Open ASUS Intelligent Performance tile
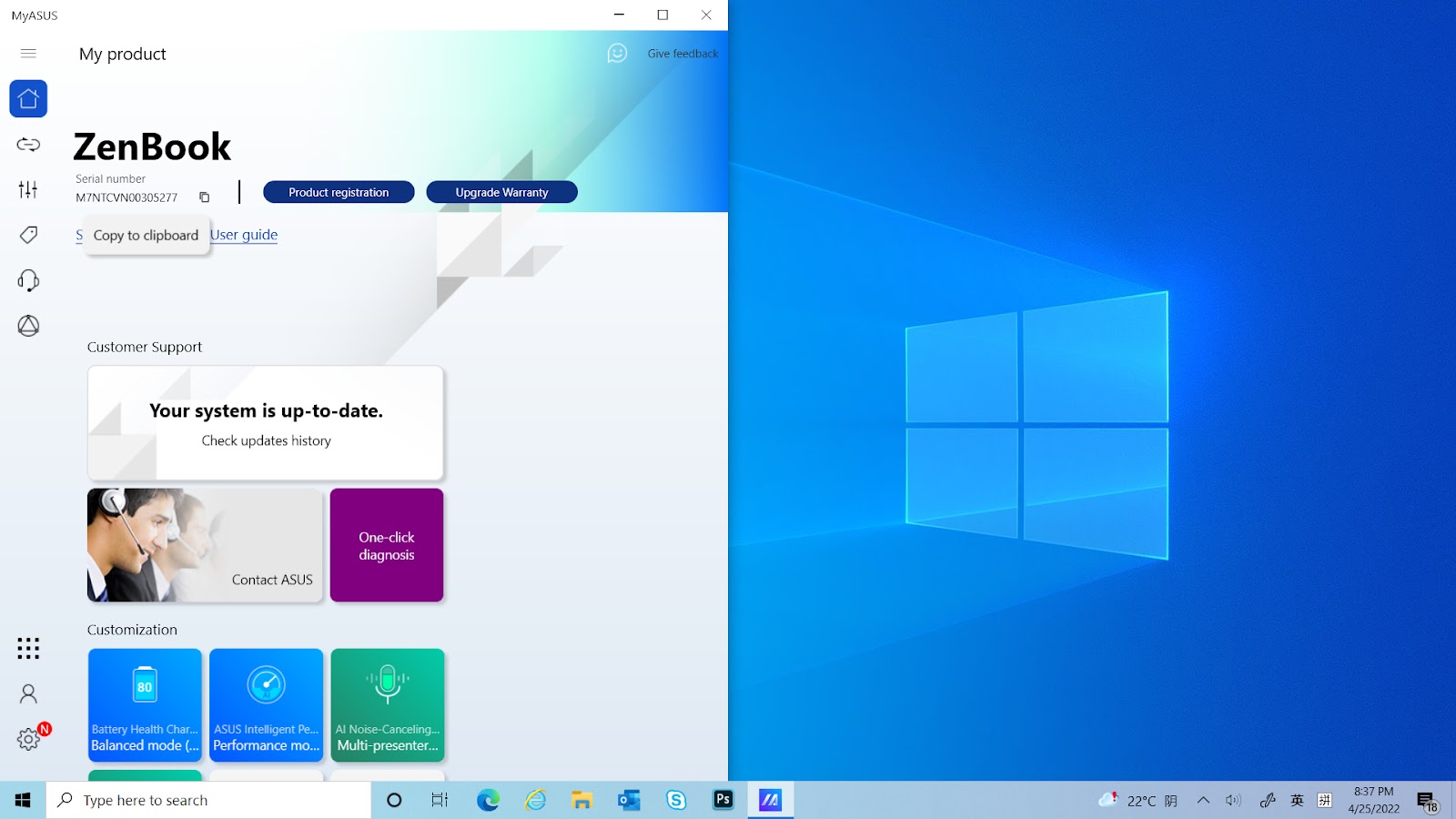Screen dimensions: 1456x819 coord(266,705)
